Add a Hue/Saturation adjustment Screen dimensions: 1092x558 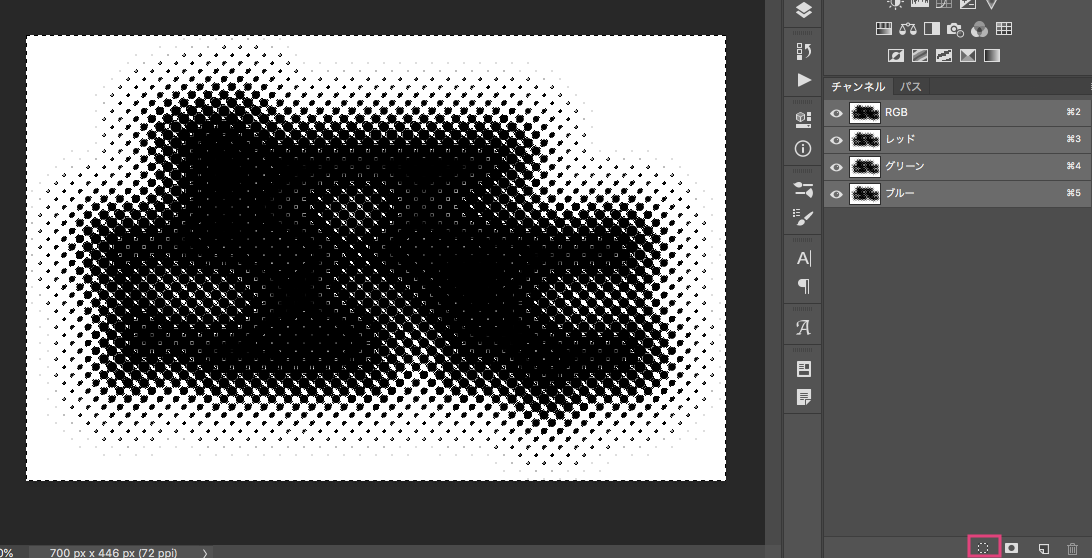pyautogui.click(x=884, y=29)
